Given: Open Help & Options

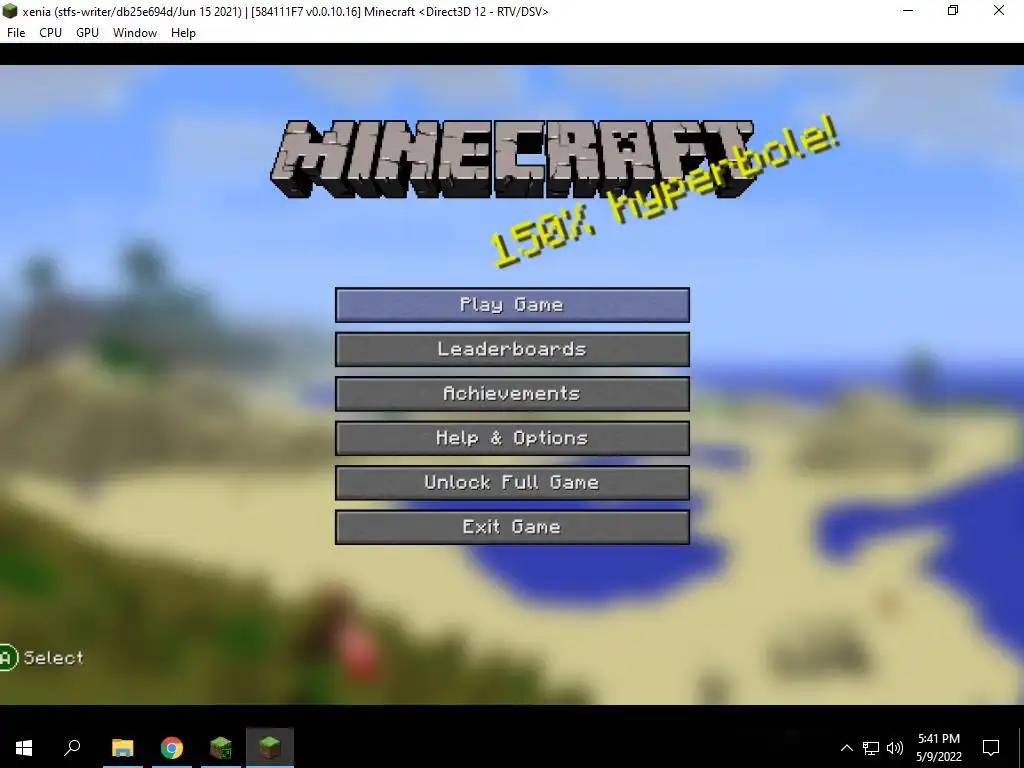Looking at the screenshot, I should coord(512,438).
